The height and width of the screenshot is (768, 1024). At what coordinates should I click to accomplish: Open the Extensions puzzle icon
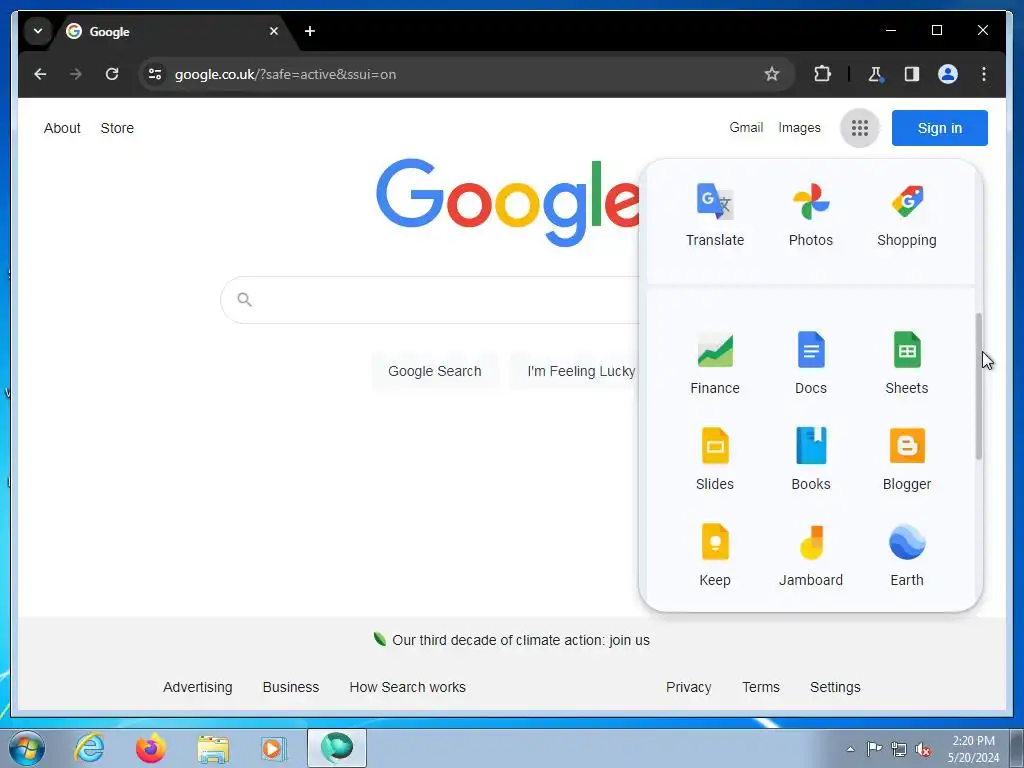pyautogui.click(x=822, y=74)
